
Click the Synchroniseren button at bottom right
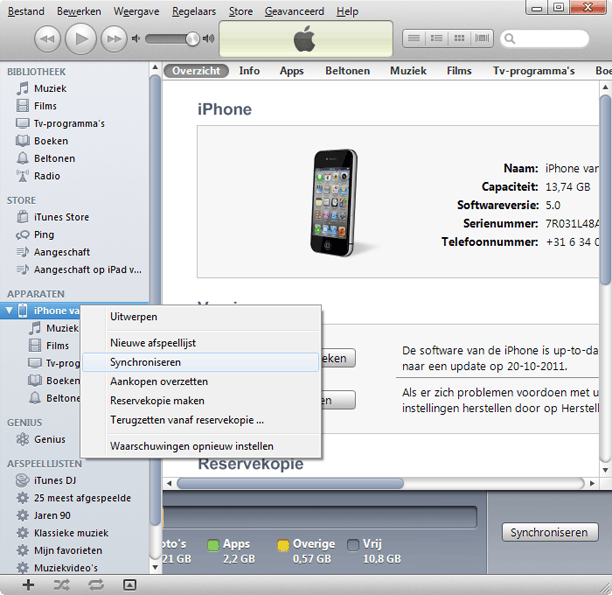(x=550, y=533)
